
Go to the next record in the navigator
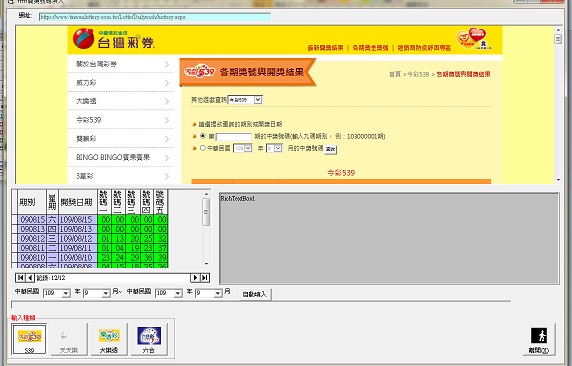(x=196, y=278)
